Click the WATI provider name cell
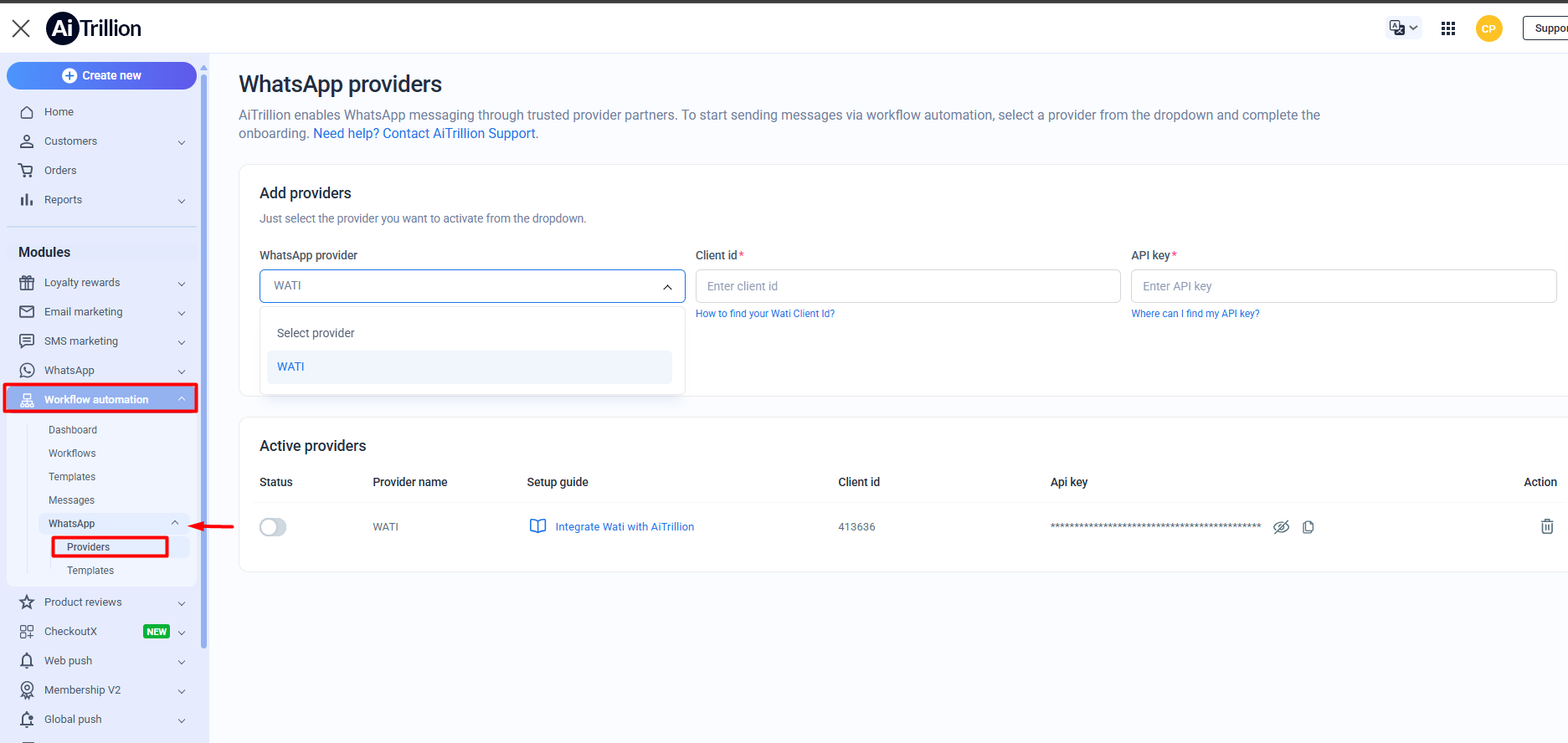This screenshot has height=743, width=1568. tap(385, 527)
